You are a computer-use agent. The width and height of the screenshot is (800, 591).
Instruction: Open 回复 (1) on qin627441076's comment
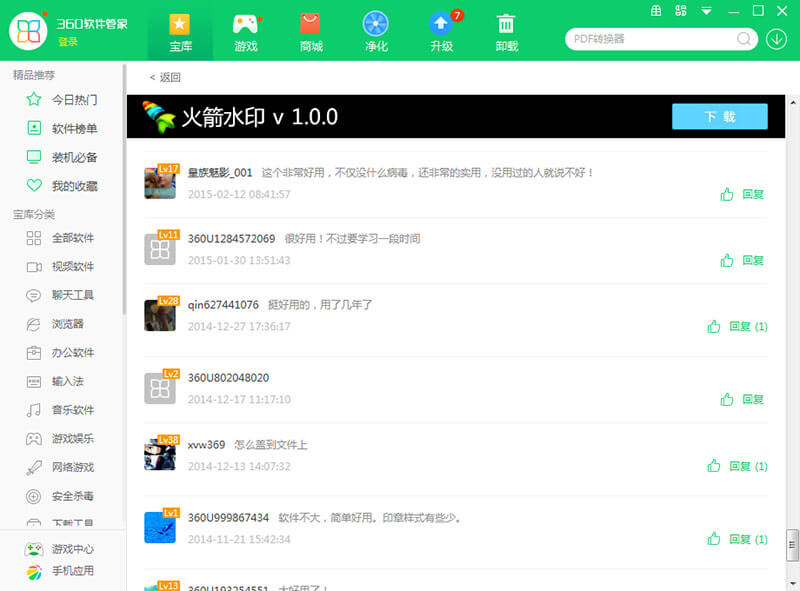coord(748,326)
